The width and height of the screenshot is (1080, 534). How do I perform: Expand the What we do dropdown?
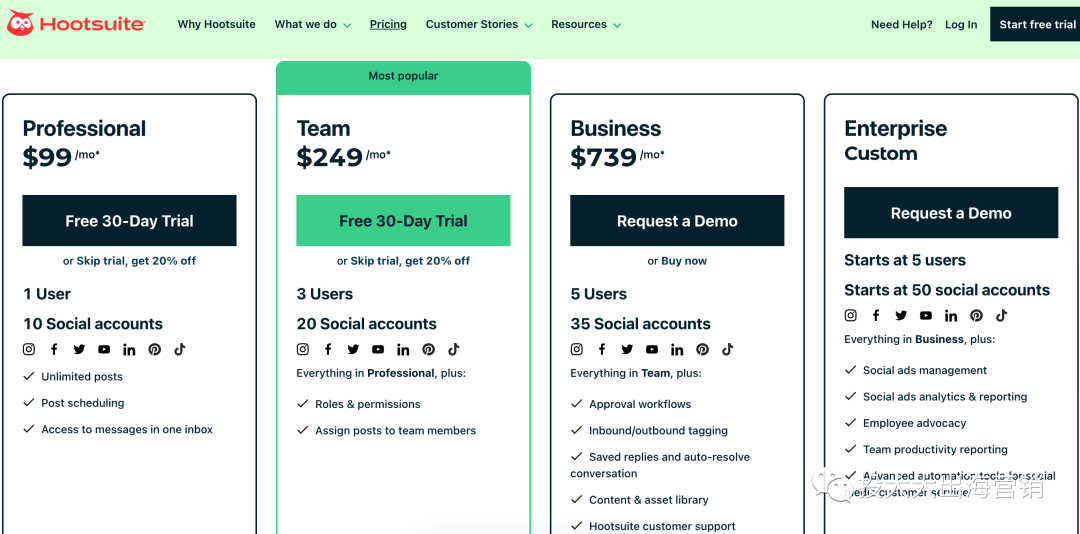[x=313, y=25]
